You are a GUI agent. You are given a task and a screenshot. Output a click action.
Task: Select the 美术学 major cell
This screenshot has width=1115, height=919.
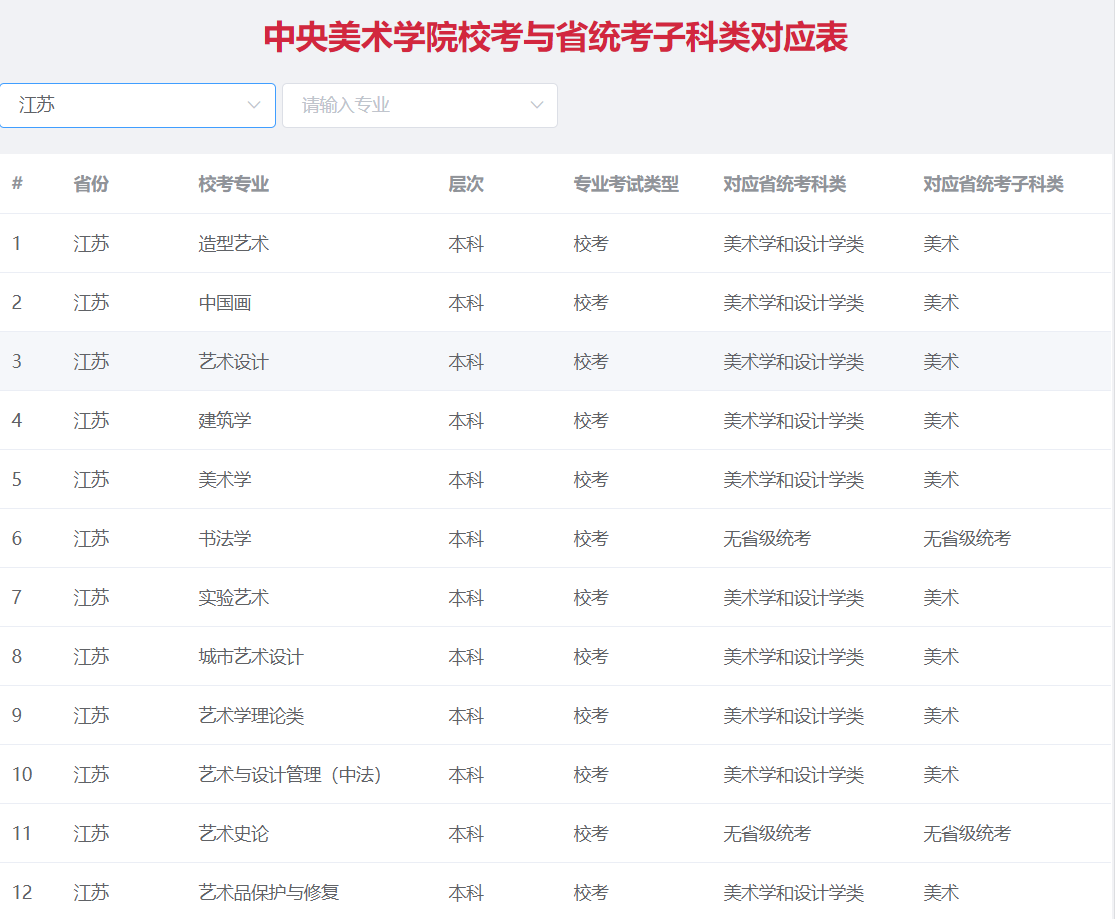(x=225, y=480)
